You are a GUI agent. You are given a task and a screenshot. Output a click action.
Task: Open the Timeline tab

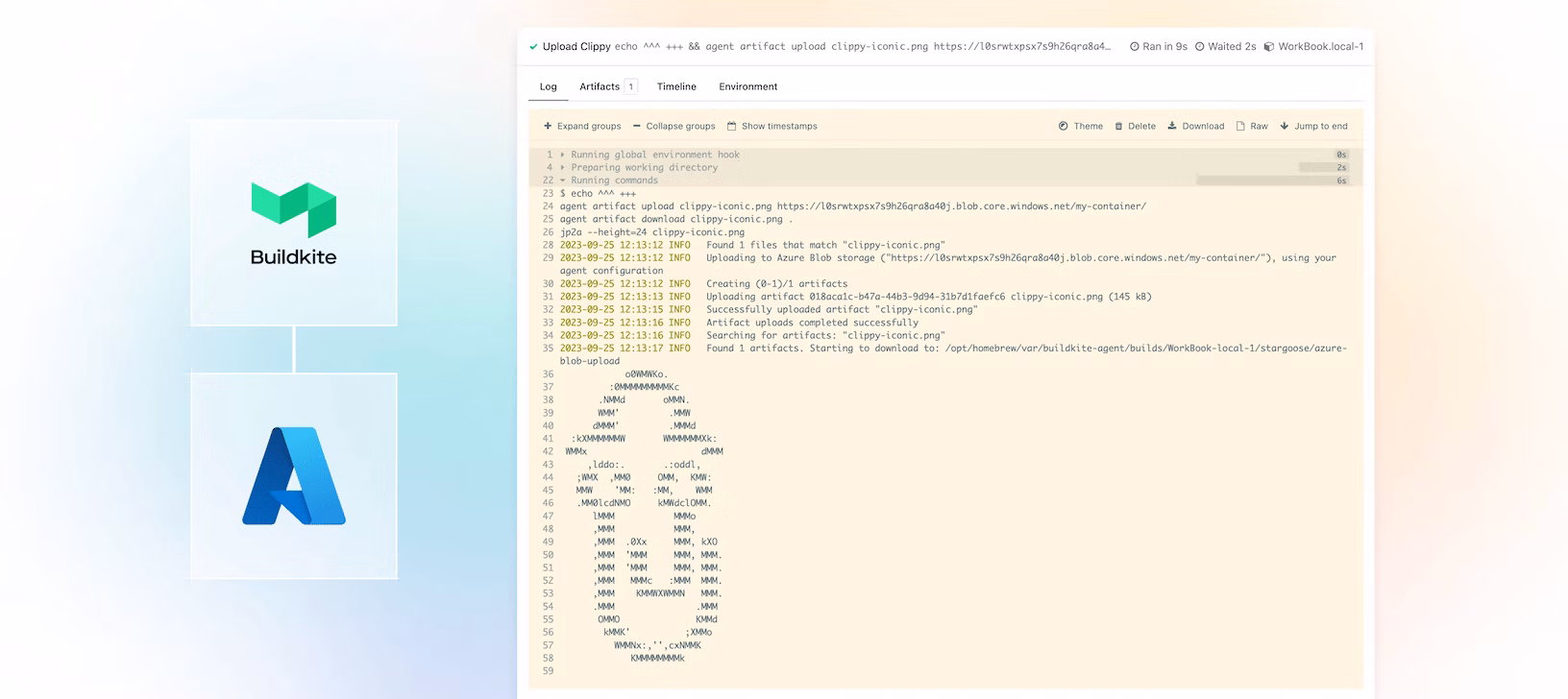pos(676,86)
